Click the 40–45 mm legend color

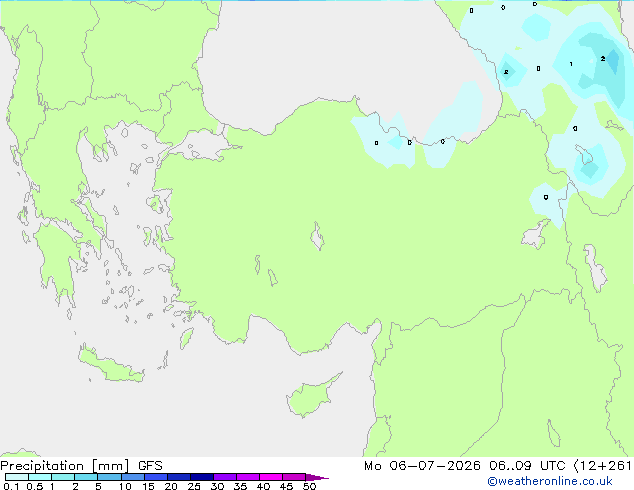point(271,477)
